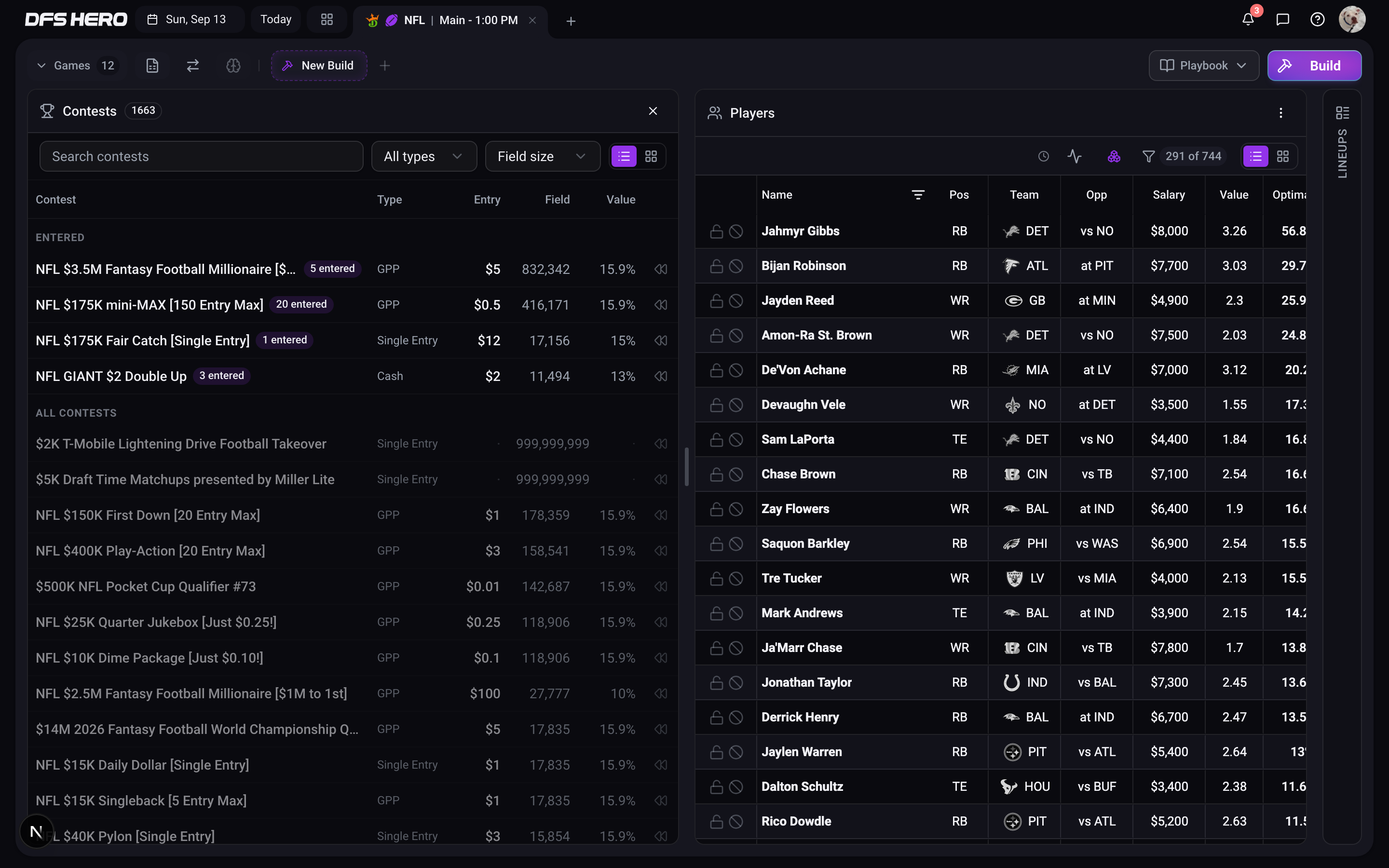Click the clock icon in Players toolbar
This screenshot has height=868, width=1389.
point(1044,156)
